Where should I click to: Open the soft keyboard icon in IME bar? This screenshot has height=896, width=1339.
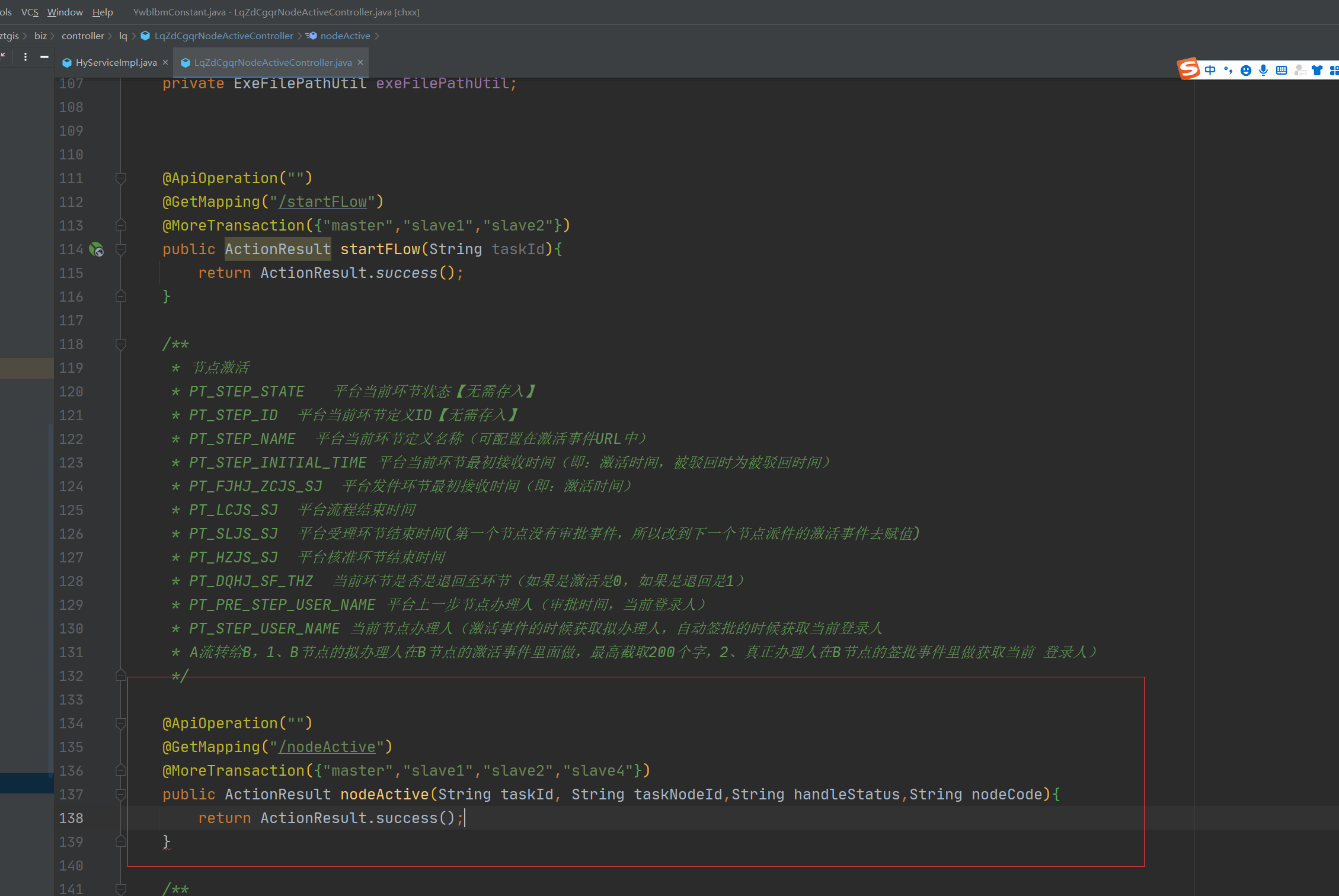pyautogui.click(x=1282, y=71)
